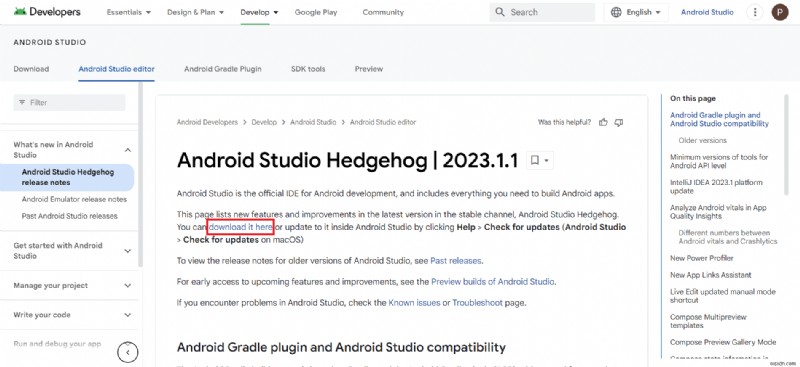800x367 pixels.
Task: Jump to New App Links Assistant section
Action: coord(711,275)
